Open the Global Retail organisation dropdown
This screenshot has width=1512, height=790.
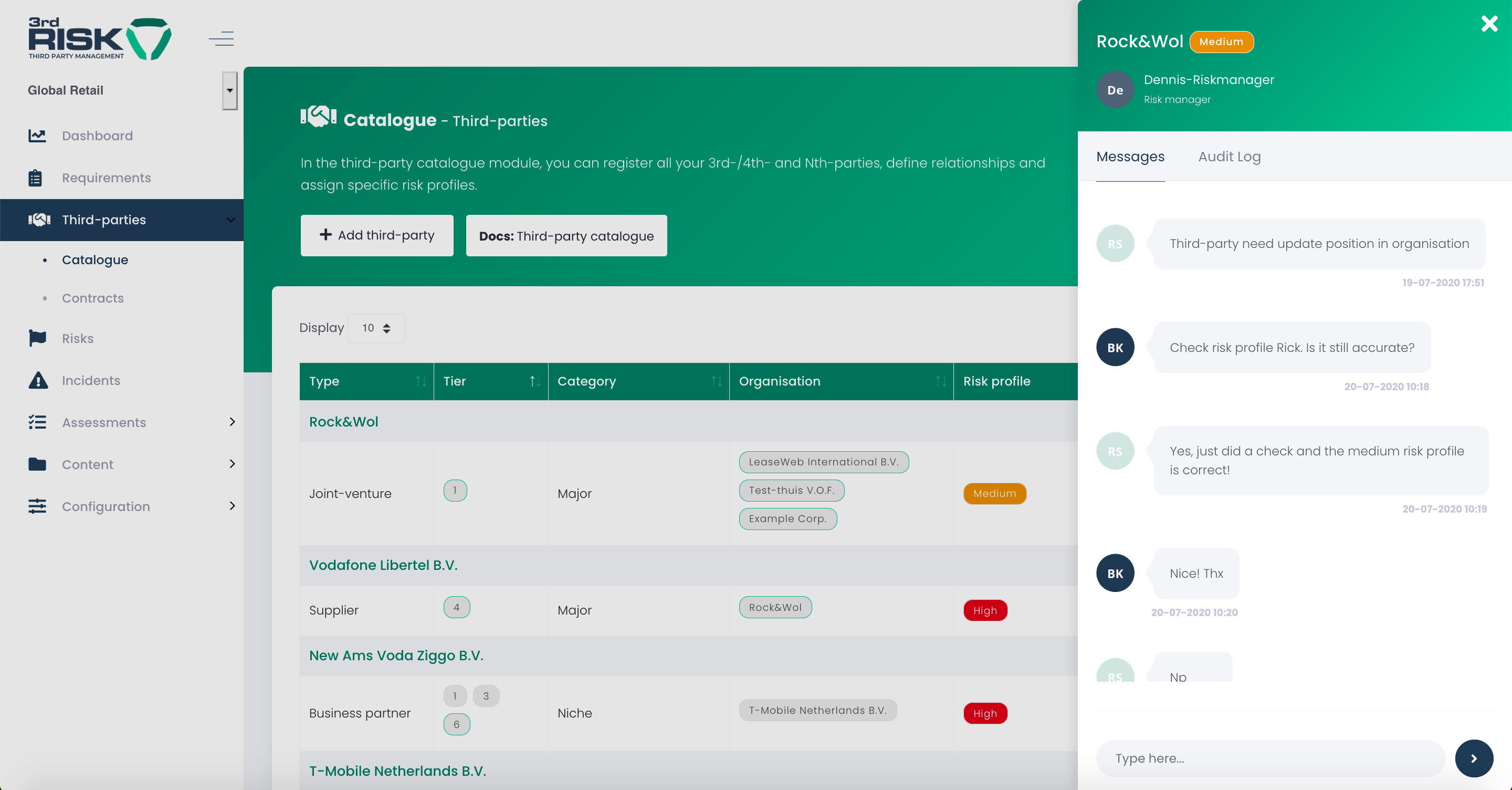(229, 90)
